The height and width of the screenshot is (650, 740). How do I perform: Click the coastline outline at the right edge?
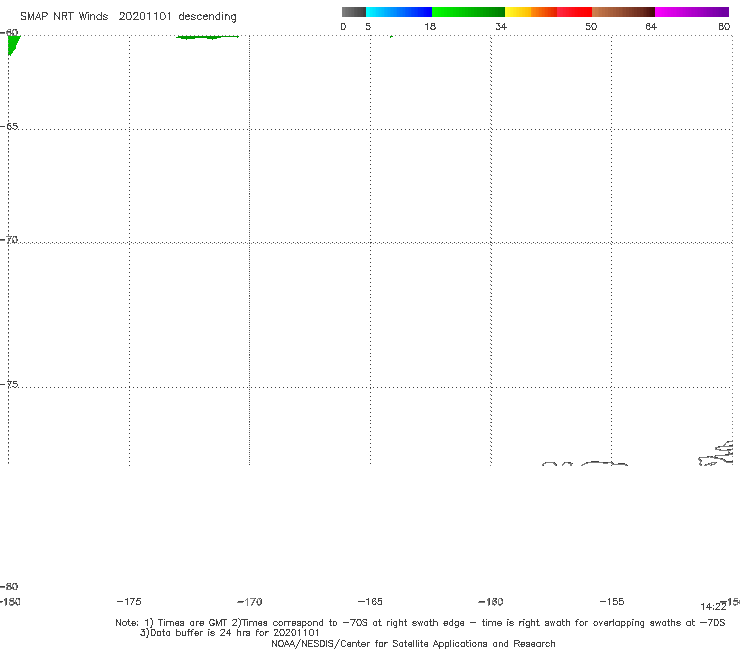(716, 454)
